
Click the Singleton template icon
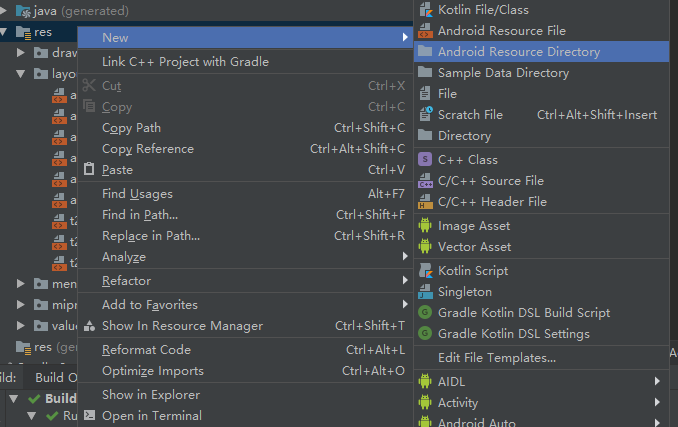425,292
